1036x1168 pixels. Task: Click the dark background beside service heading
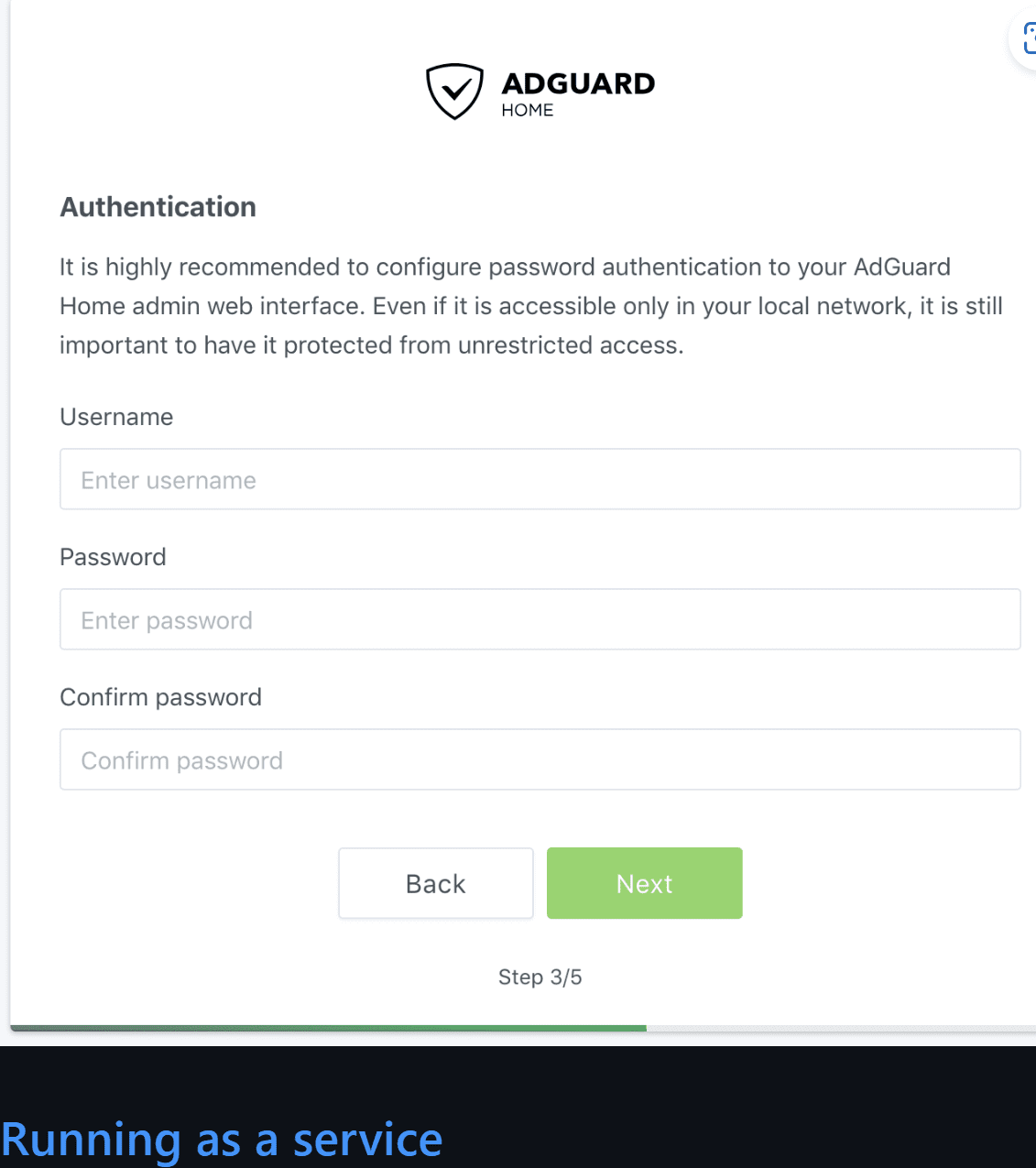click(733, 1118)
